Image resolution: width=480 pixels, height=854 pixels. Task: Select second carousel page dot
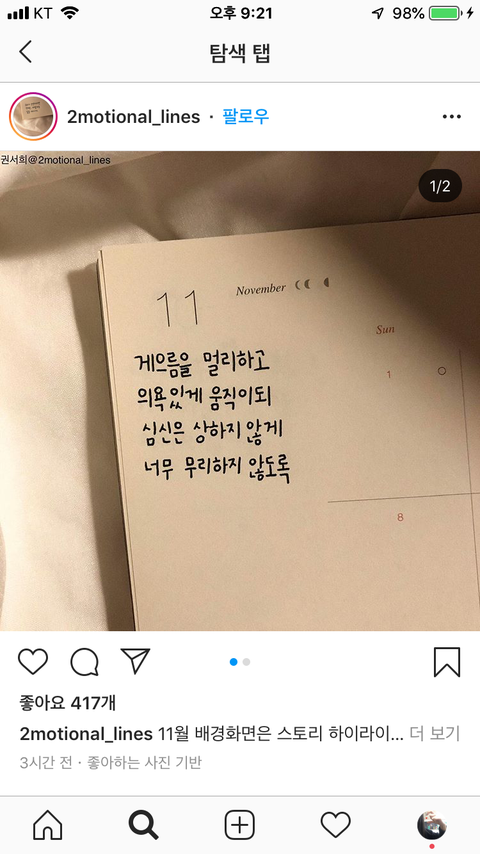(246, 662)
